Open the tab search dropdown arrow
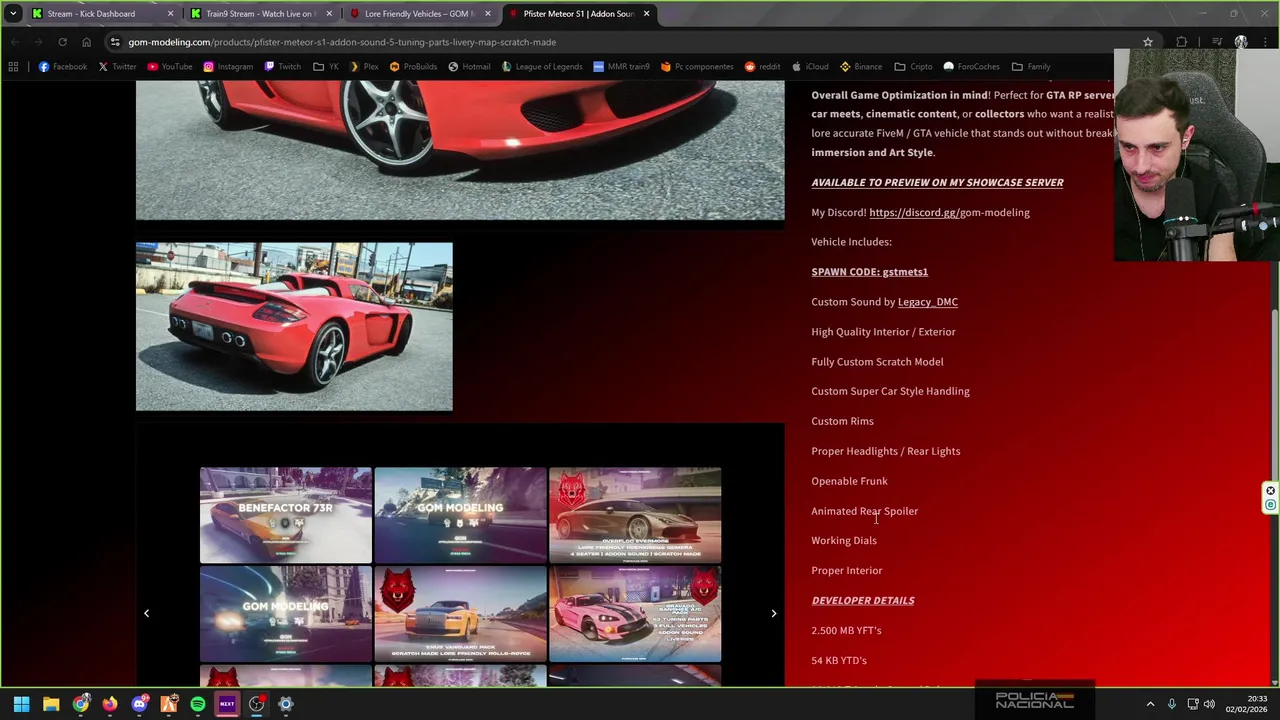Screen dimensions: 1280x720 tap(13, 14)
